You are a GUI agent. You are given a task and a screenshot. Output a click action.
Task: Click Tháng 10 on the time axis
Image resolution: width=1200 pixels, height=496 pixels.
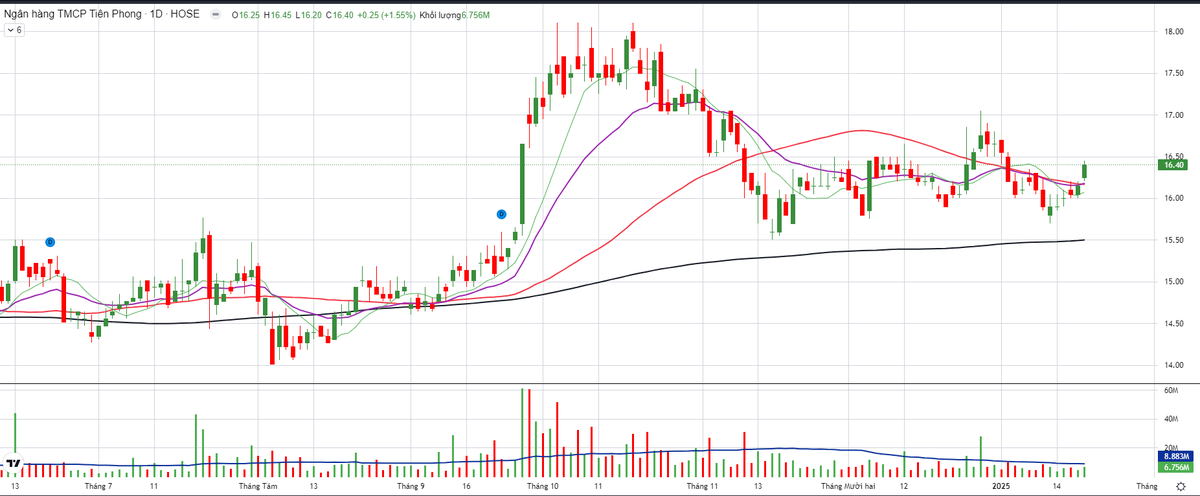[542, 485]
